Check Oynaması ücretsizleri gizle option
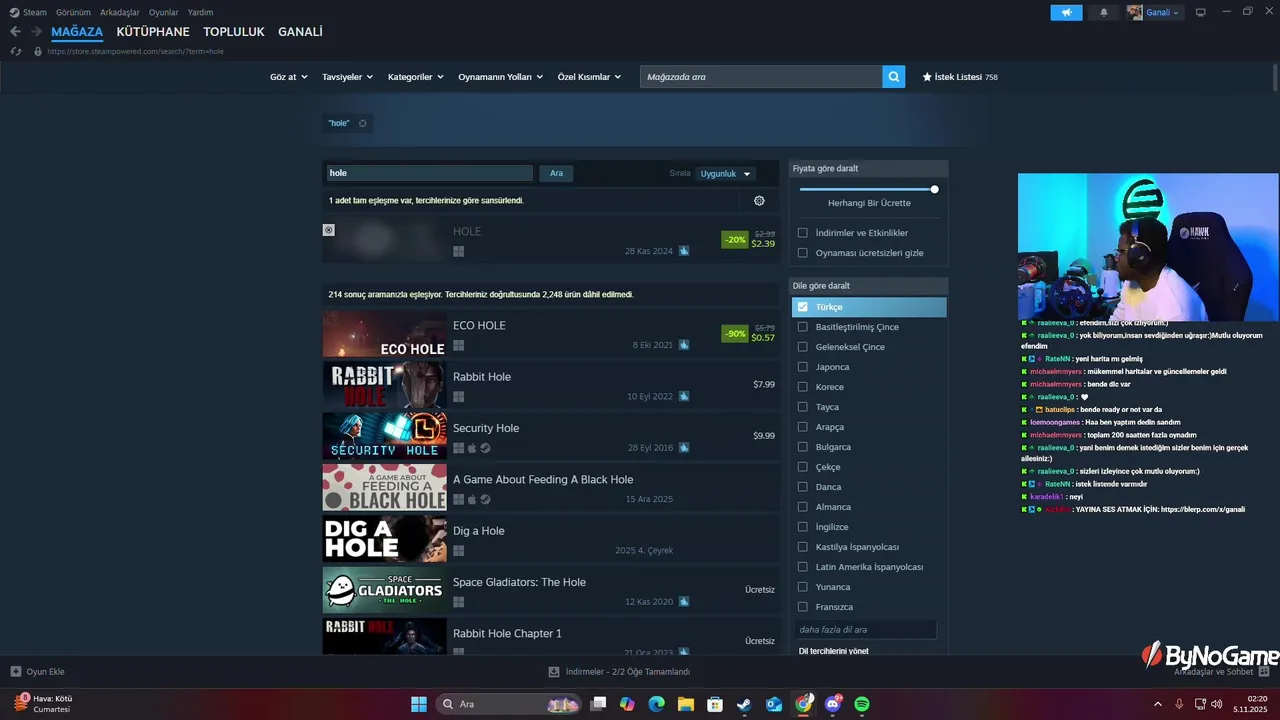This screenshot has width=1280, height=720. click(x=802, y=253)
